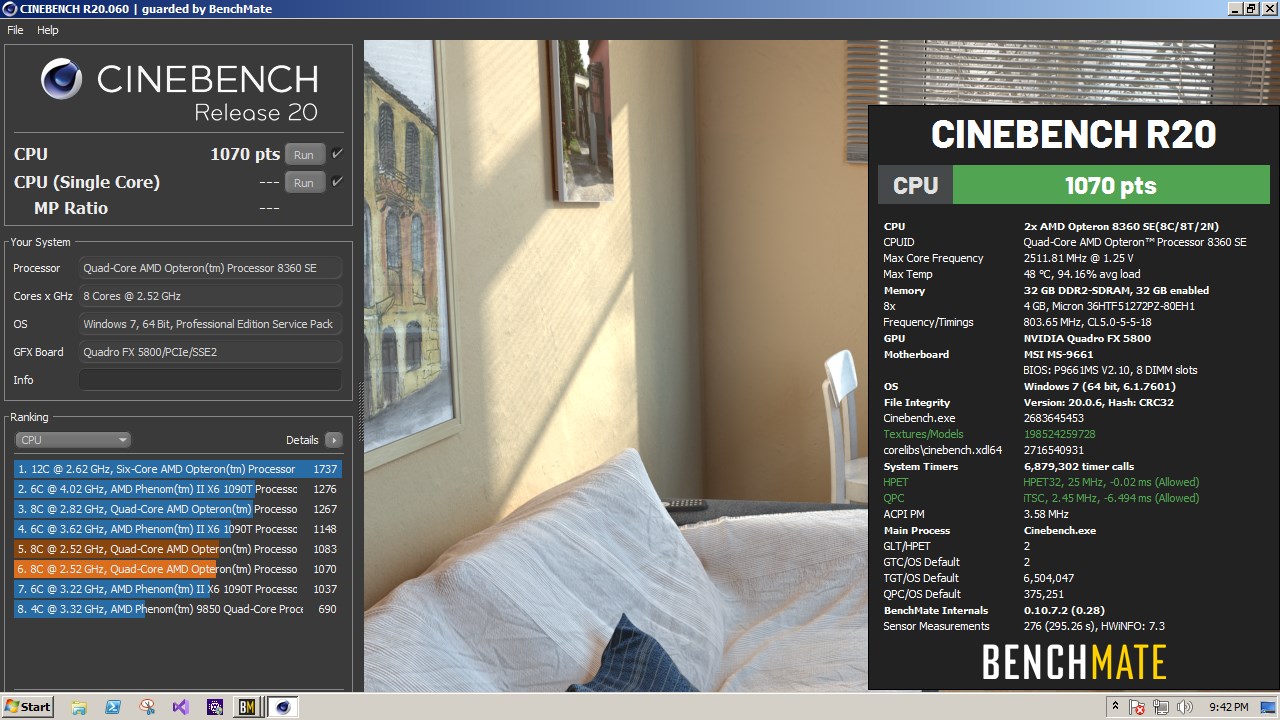Screen dimensions: 1280x720
Task: Open the File menu
Action: [x=15, y=30]
